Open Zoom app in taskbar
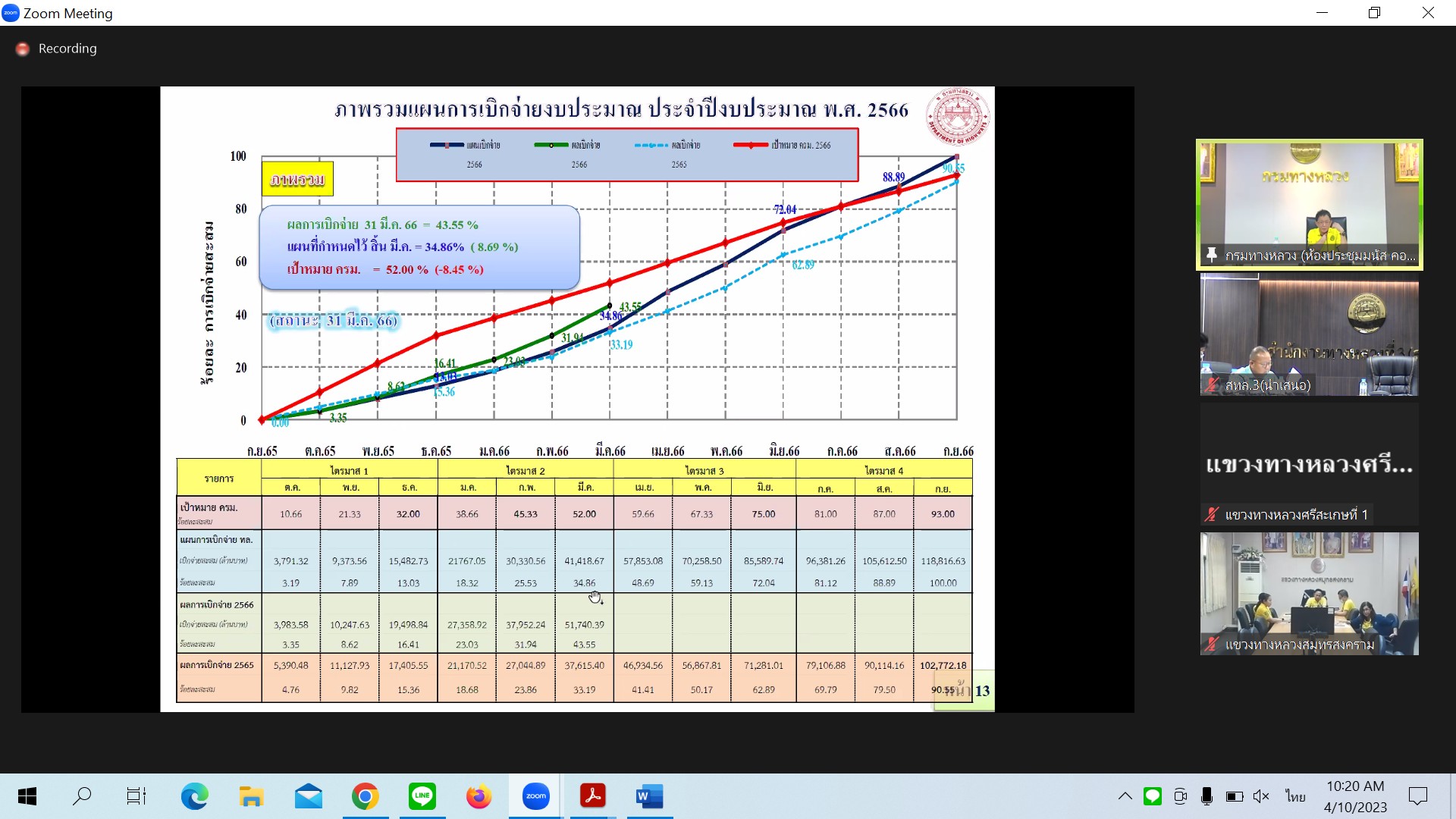This screenshot has width=1456, height=819. coord(535,796)
